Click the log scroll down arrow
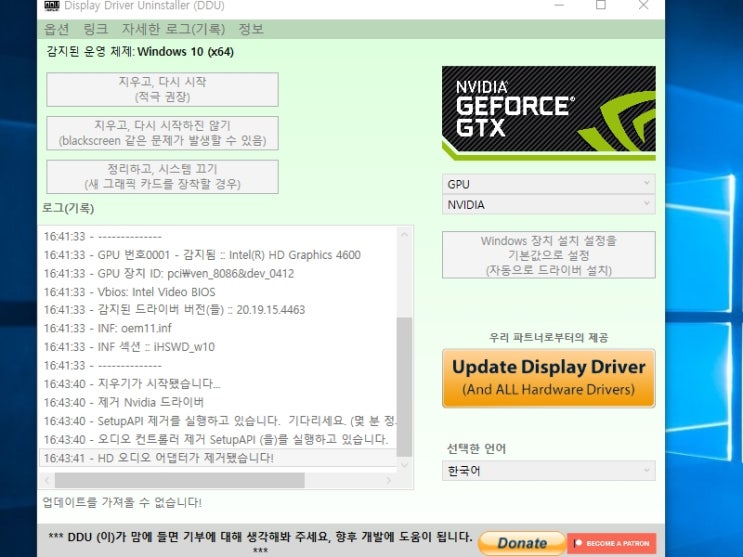The image size is (743, 557). click(x=404, y=465)
